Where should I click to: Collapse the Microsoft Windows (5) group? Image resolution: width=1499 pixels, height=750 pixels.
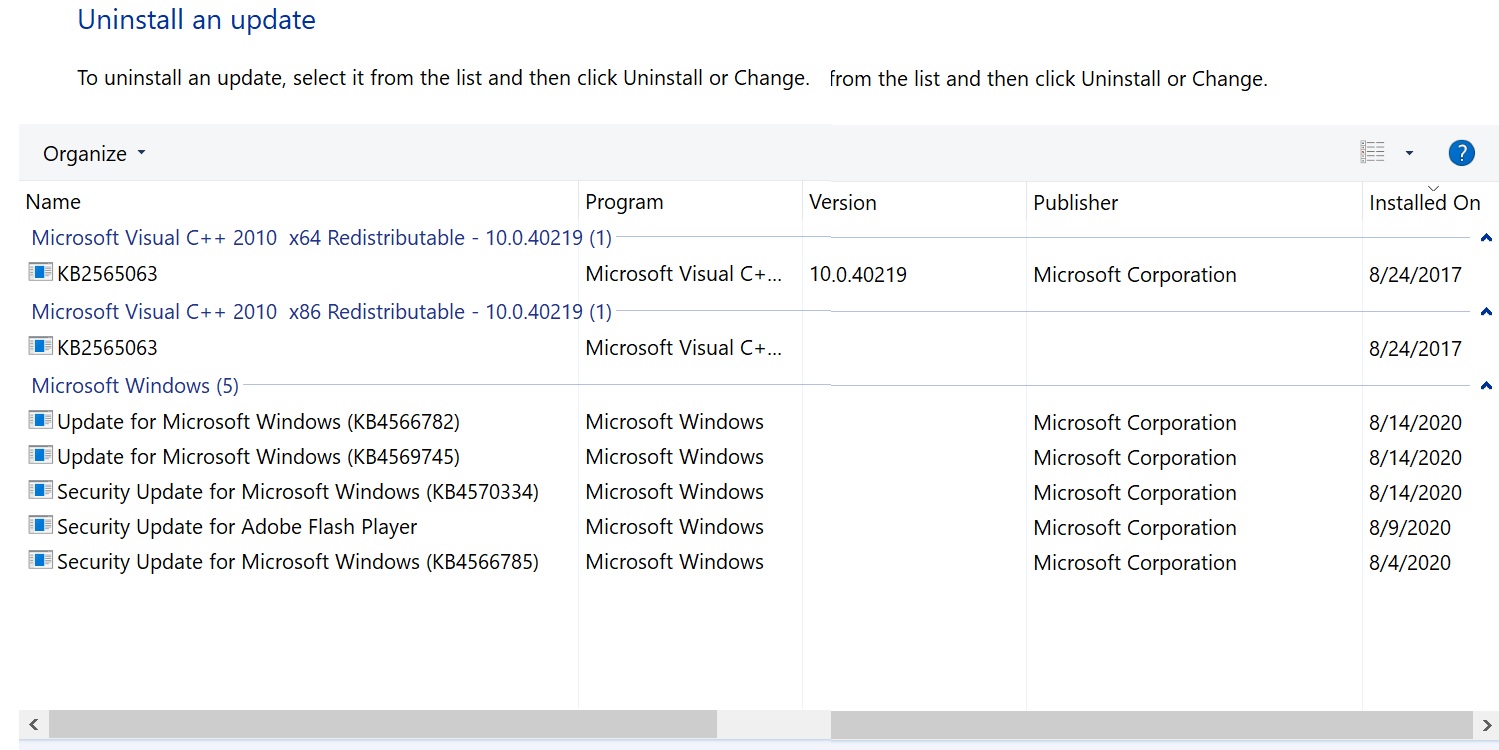pos(1486,386)
